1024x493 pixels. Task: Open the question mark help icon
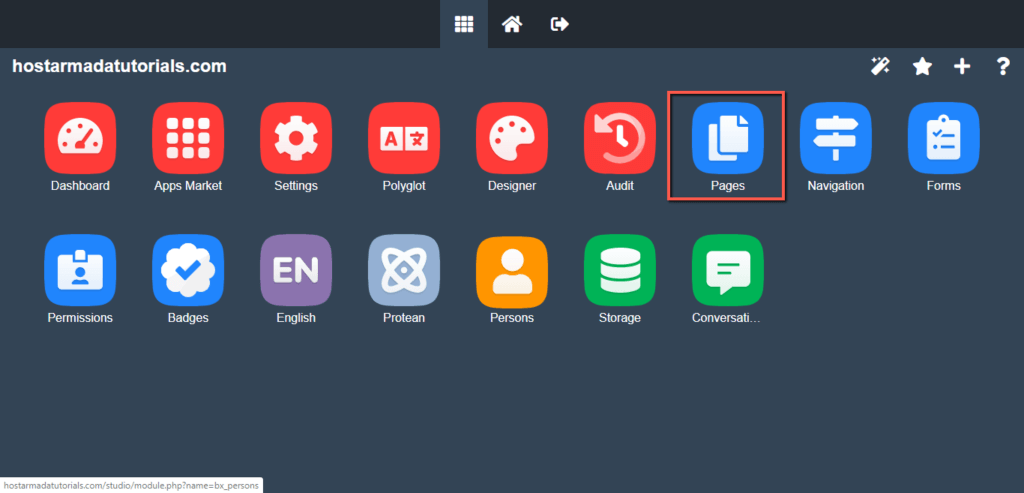click(1003, 66)
